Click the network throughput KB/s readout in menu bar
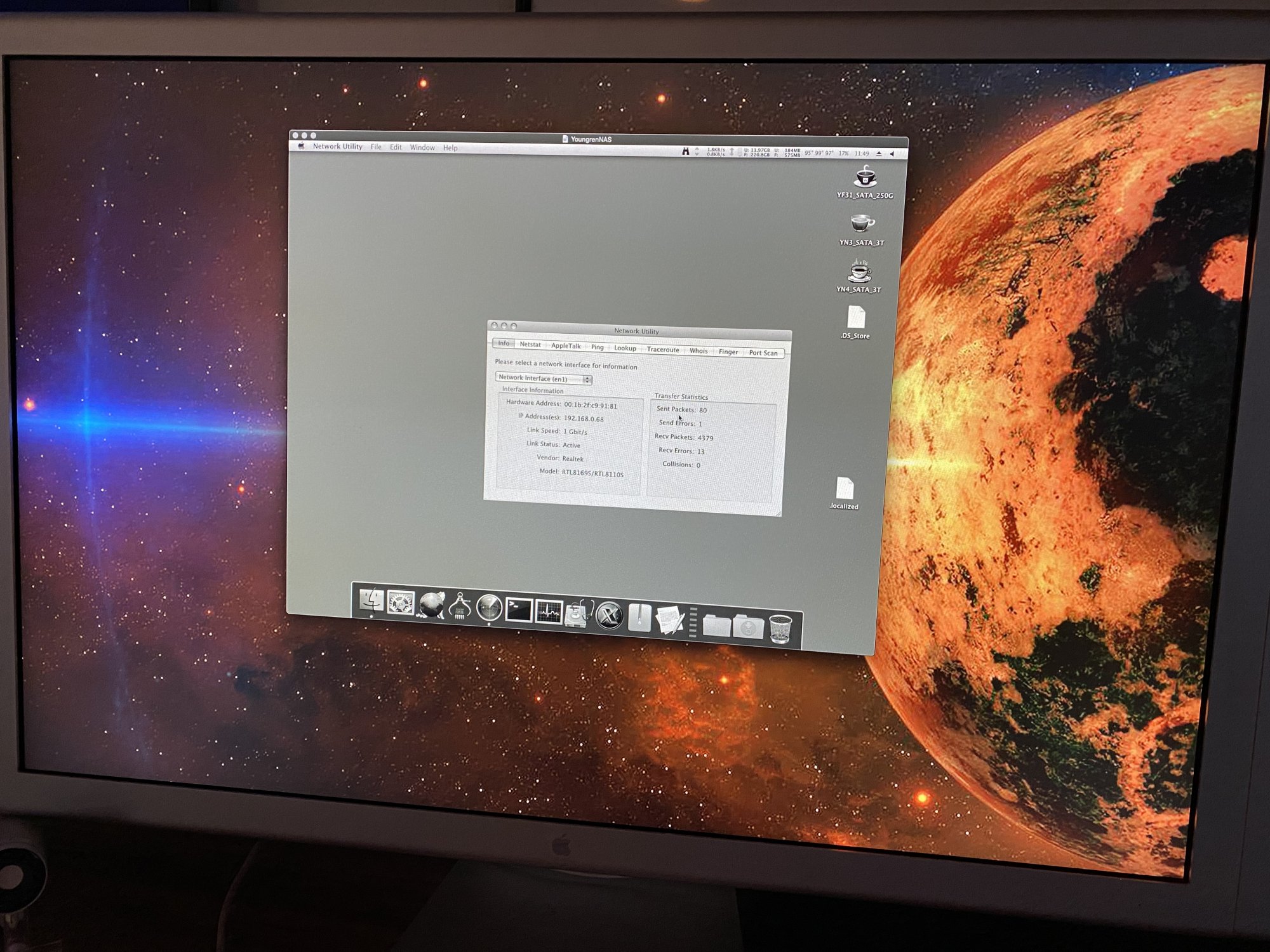Screen dimensions: 1270x952 coord(716,152)
